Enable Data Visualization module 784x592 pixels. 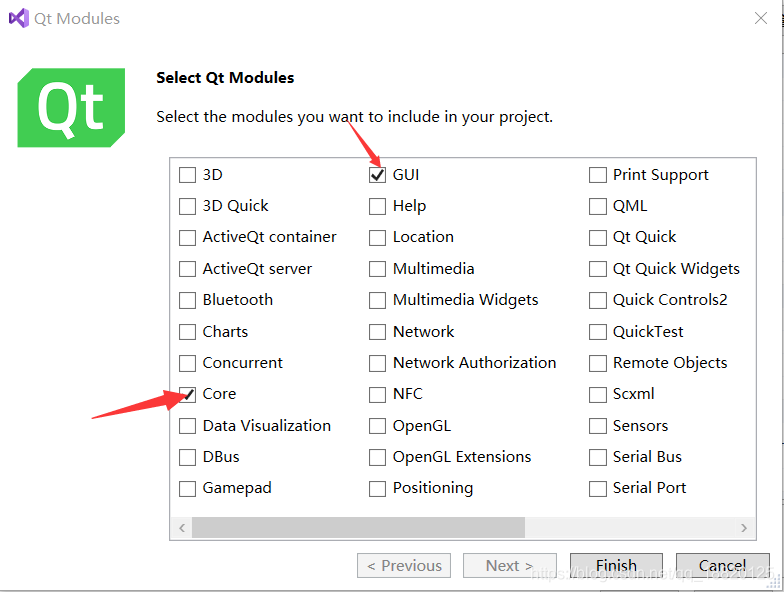(188, 426)
